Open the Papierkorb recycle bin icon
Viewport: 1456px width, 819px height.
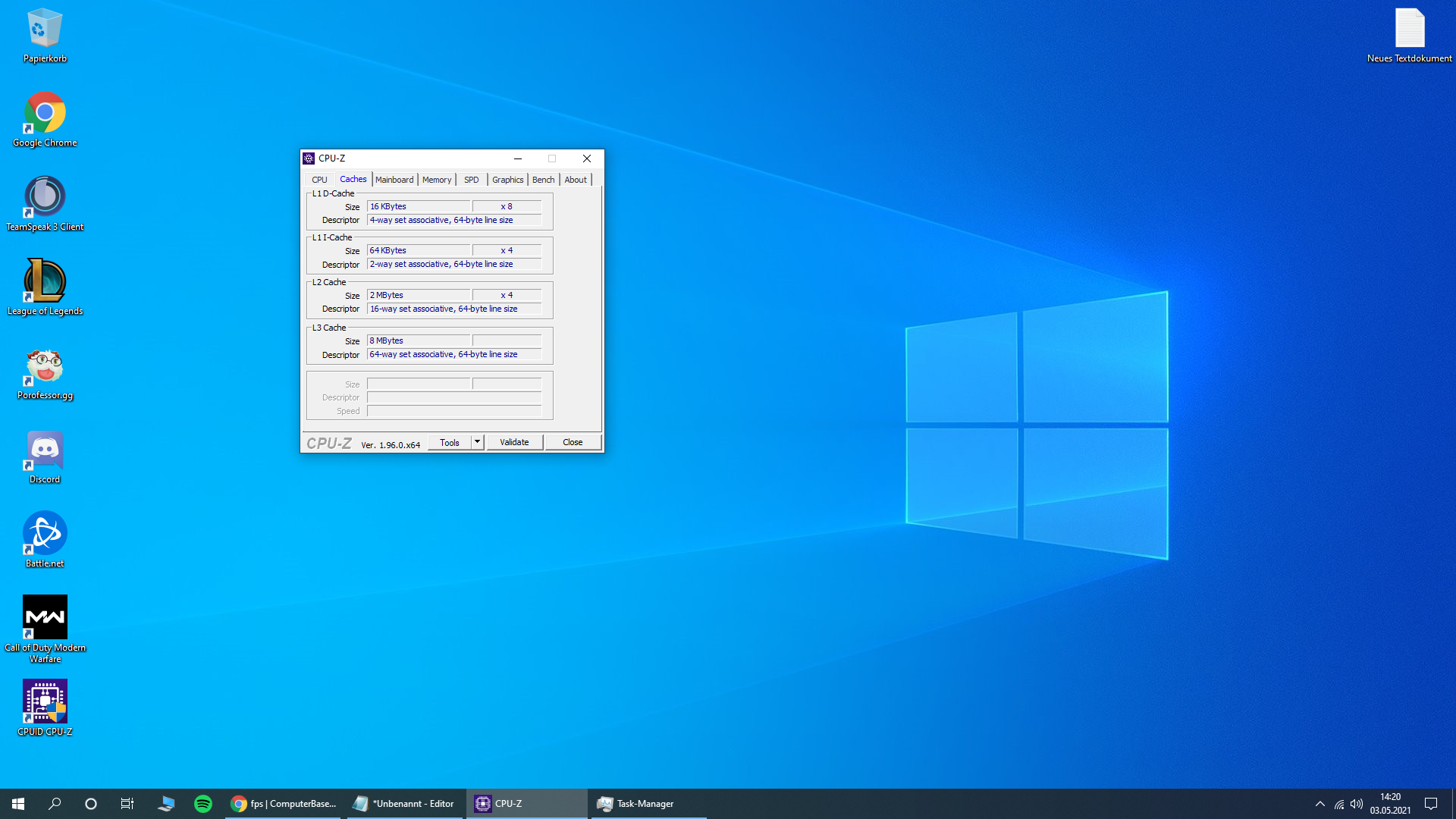click(x=45, y=30)
